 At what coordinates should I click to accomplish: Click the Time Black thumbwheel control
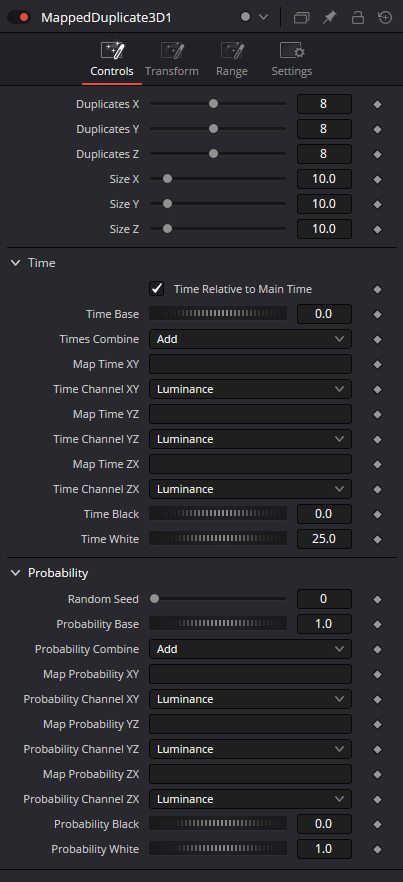218,514
